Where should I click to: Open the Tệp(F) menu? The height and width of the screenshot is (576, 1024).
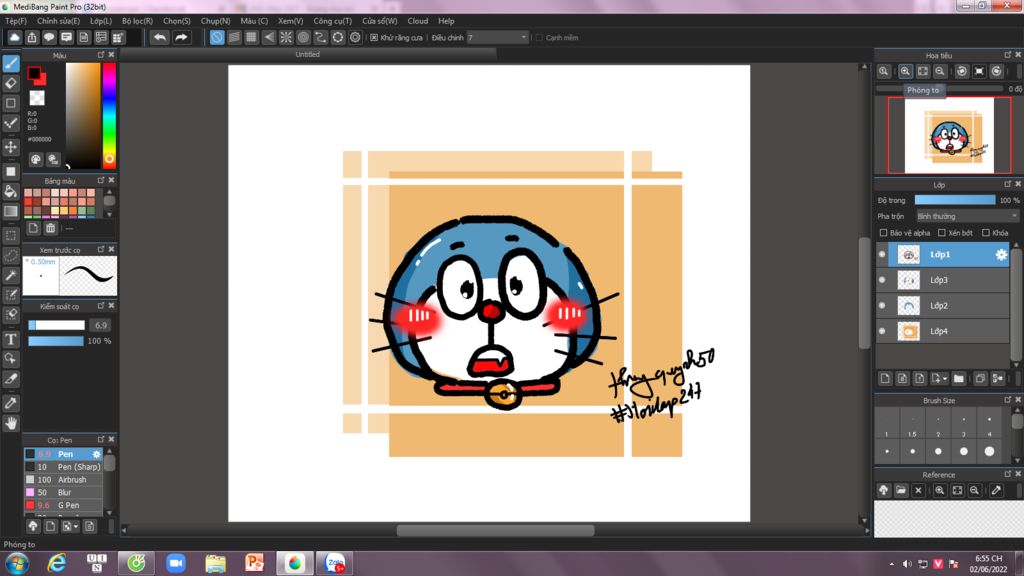coord(16,21)
